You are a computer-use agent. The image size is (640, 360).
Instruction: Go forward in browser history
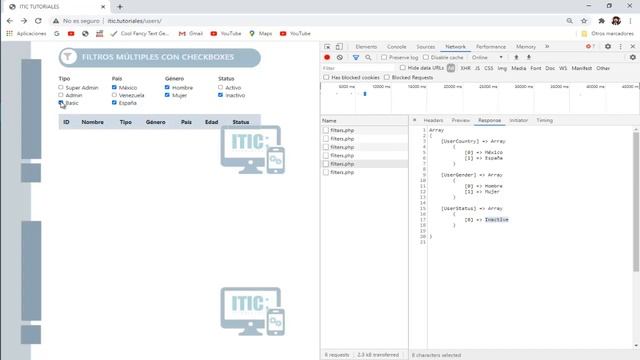coord(24,21)
